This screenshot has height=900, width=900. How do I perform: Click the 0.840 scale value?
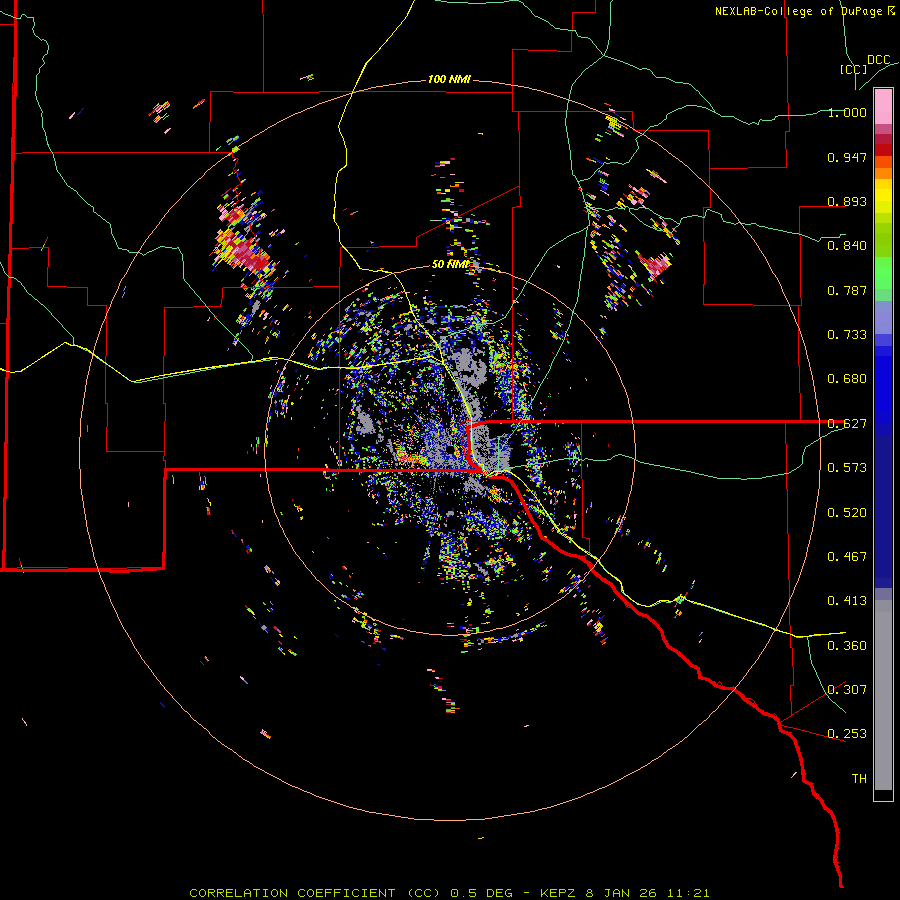[847, 246]
